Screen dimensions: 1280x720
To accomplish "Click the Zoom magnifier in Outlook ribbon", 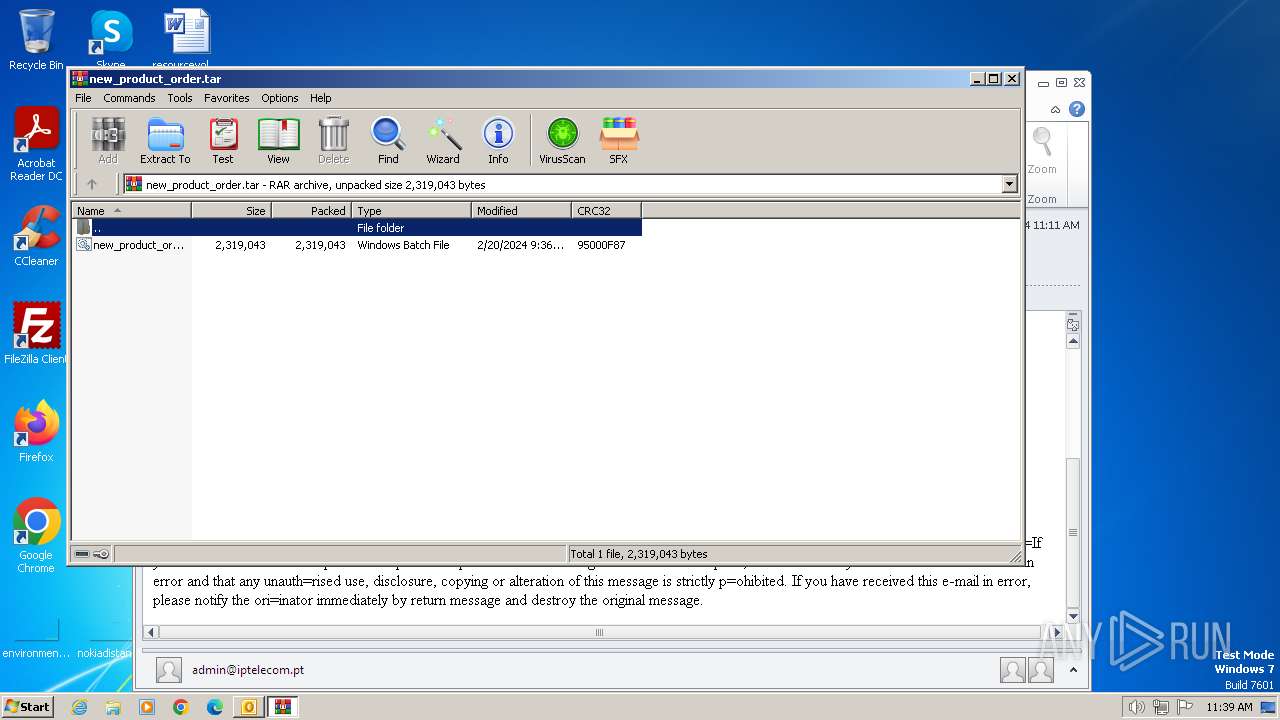I will [x=1042, y=151].
